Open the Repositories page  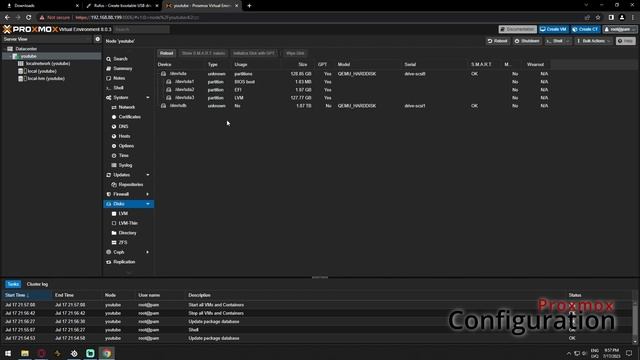[131, 184]
